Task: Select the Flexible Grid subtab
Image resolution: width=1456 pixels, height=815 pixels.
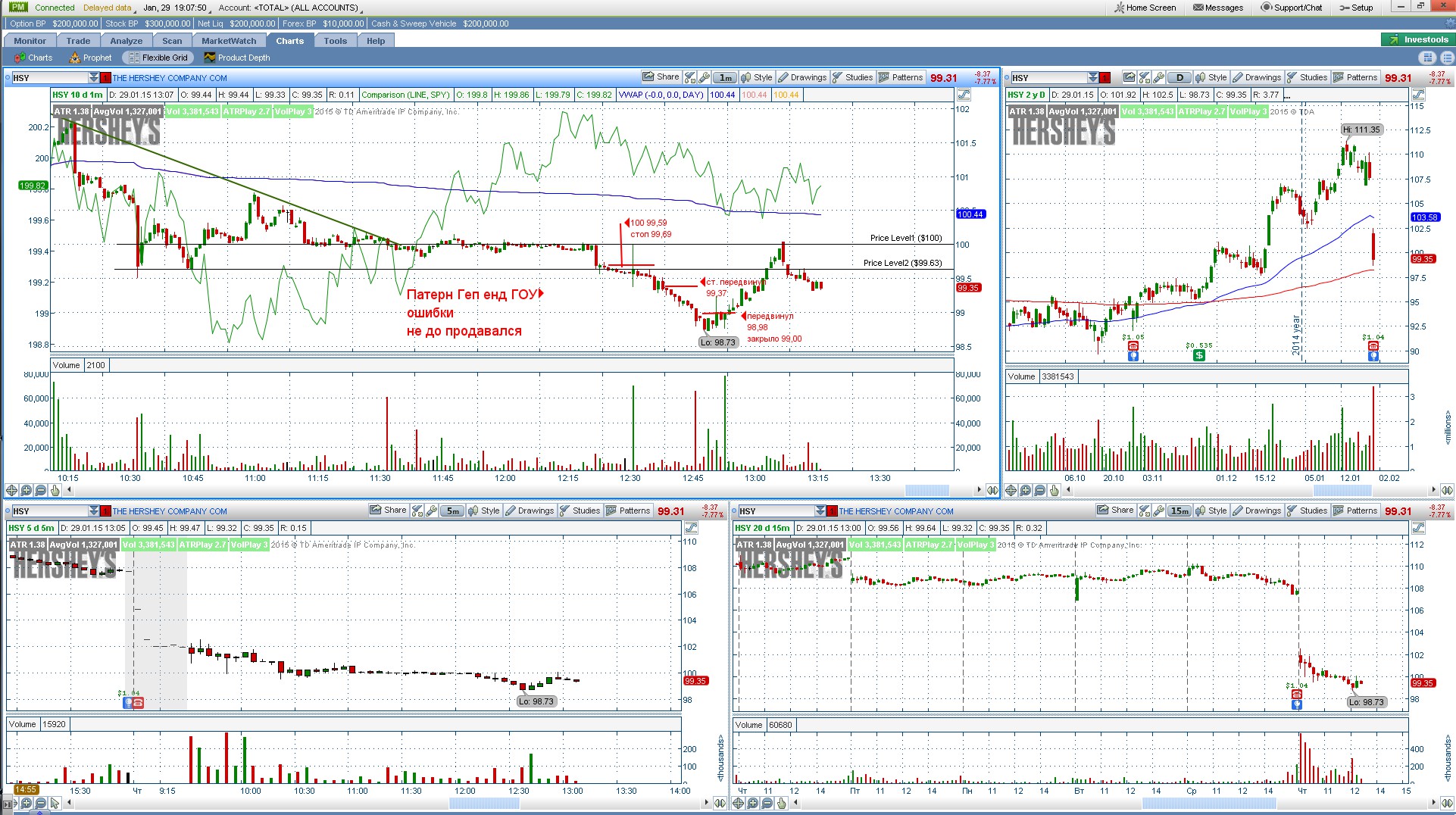Action: pos(158,58)
